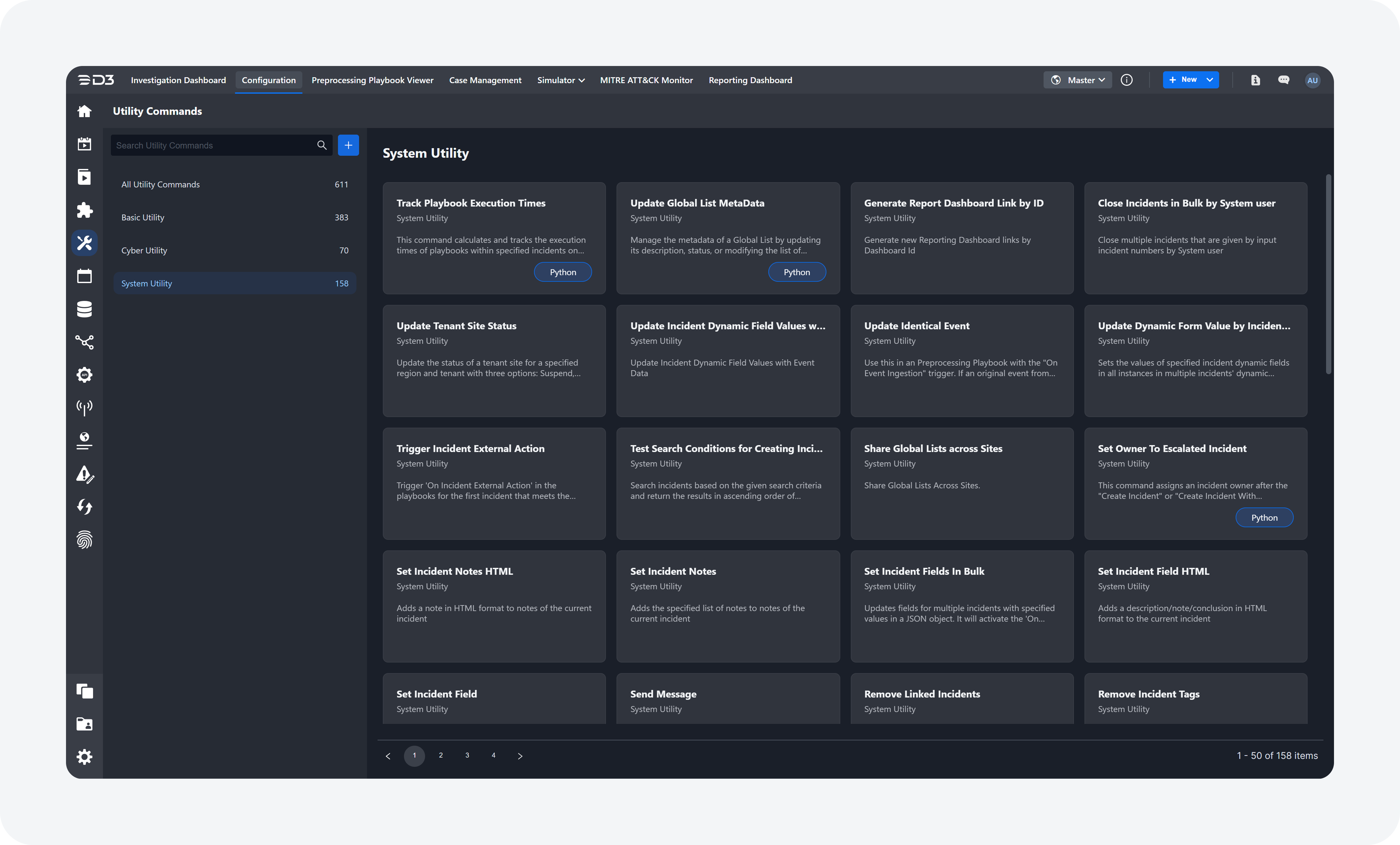This screenshot has width=1400, height=845.
Task: Expand the Master site dropdown
Action: (1078, 80)
